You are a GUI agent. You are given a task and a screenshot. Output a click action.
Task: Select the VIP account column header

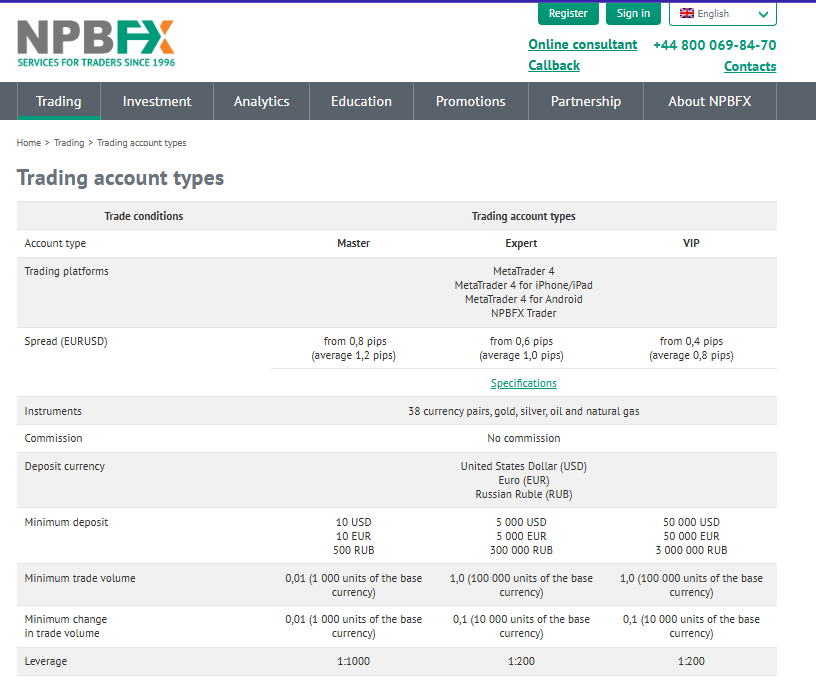tap(691, 243)
